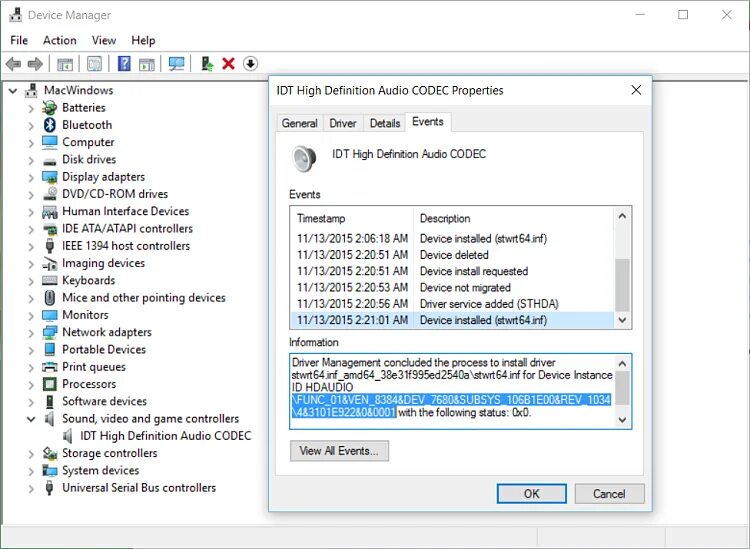Click the Network adapters icon
The width and height of the screenshot is (750, 549).
pyautogui.click(x=50, y=332)
